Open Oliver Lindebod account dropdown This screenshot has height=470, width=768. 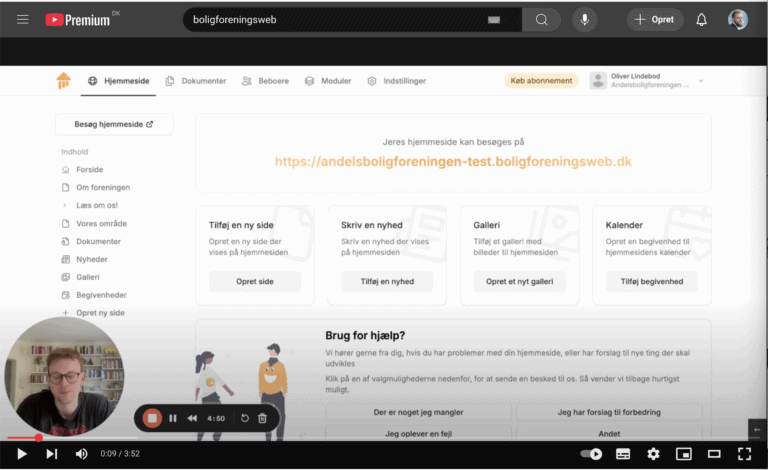(701, 81)
